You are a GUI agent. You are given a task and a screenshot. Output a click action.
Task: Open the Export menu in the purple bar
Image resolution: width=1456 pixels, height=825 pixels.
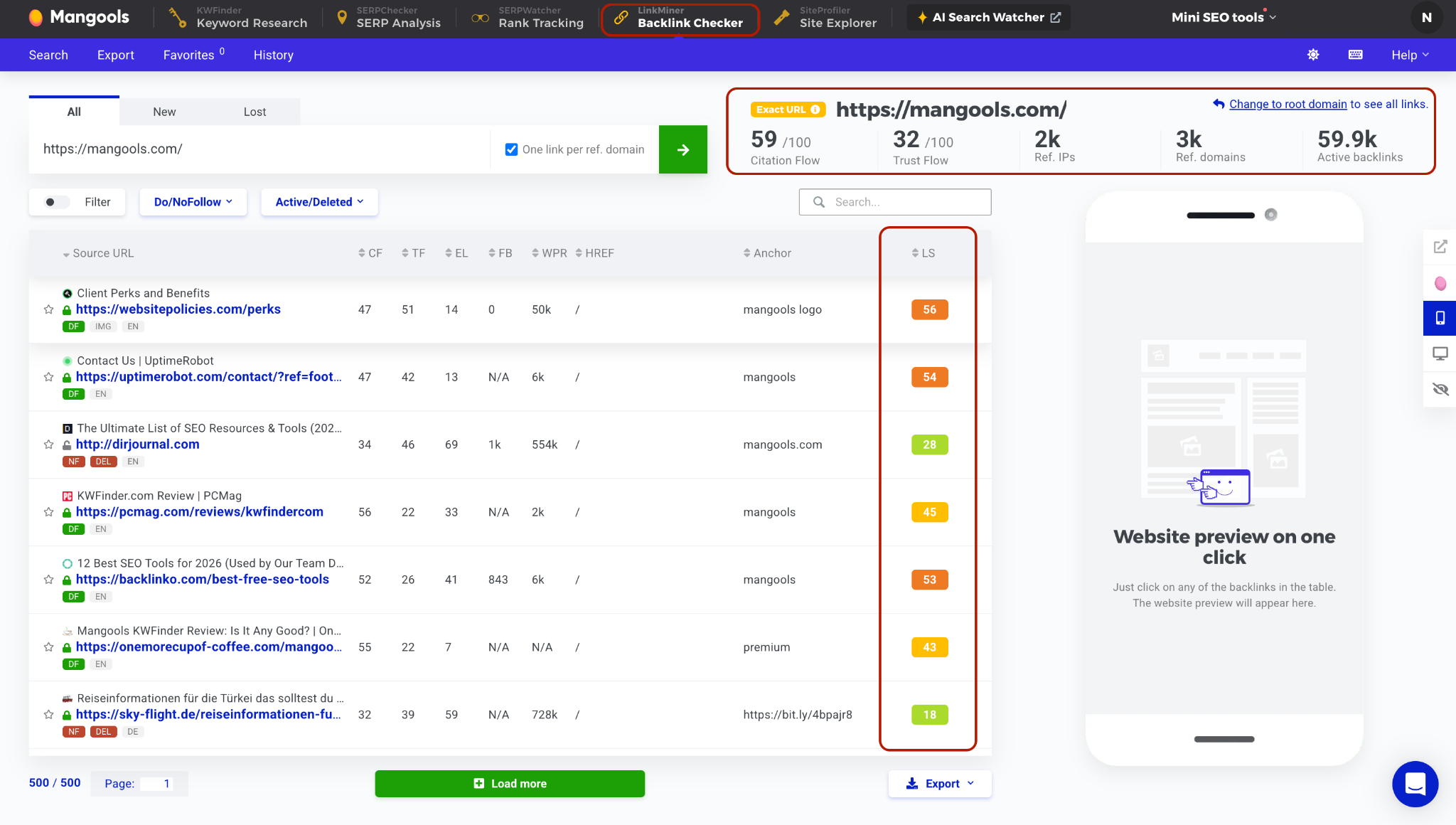coord(116,55)
